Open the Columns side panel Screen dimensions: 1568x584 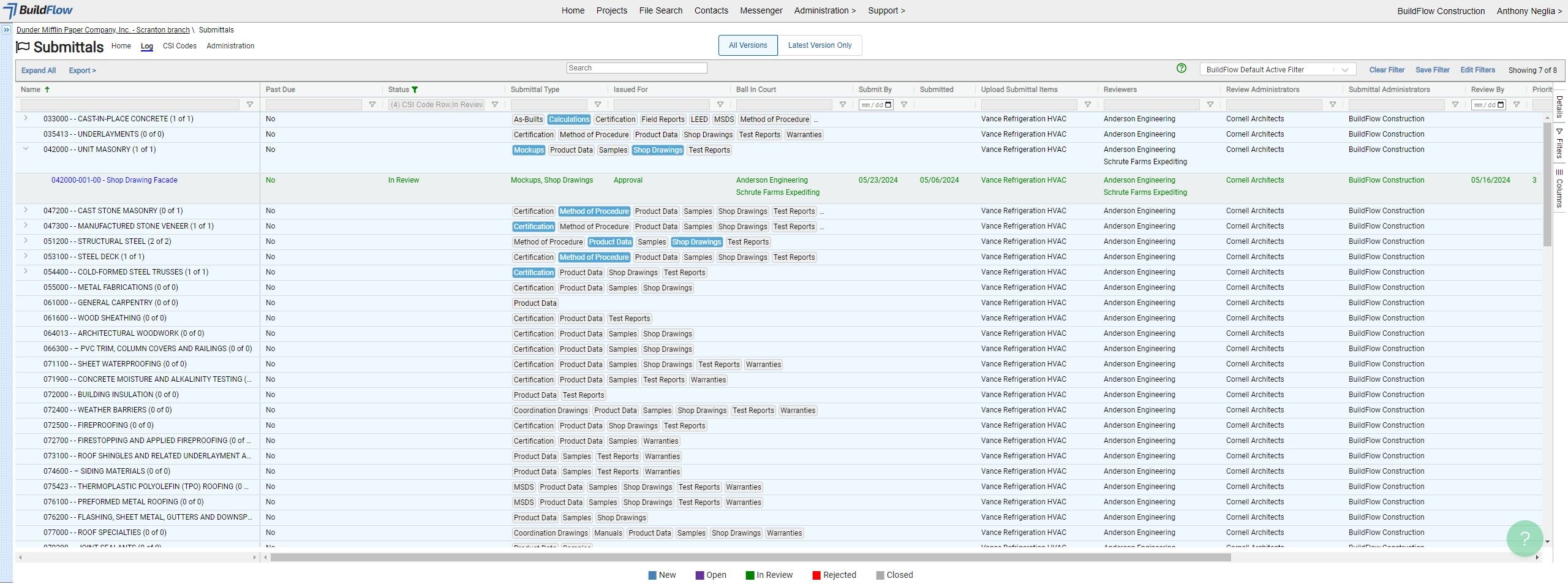1559,189
